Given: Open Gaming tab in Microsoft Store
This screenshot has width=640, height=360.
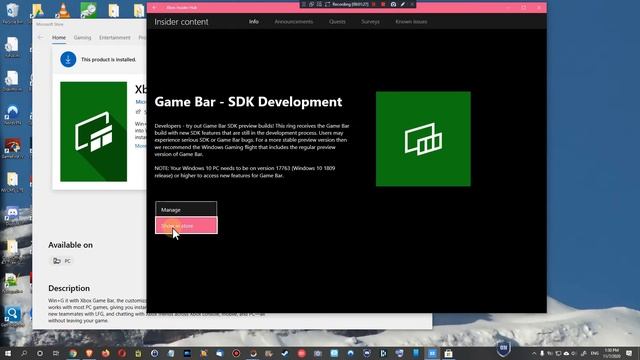Looking at the screenshot, I should tap(82, 38).
